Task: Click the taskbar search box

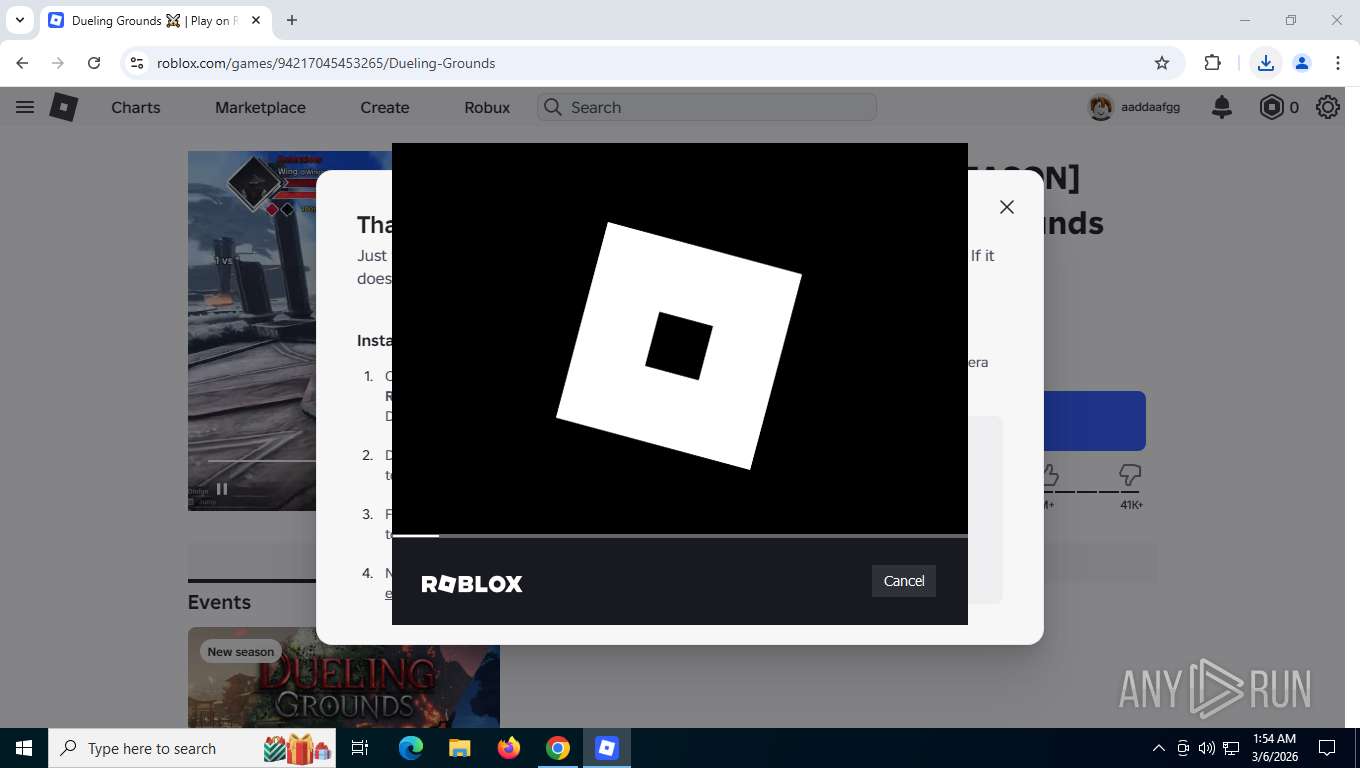Action: 192,748
